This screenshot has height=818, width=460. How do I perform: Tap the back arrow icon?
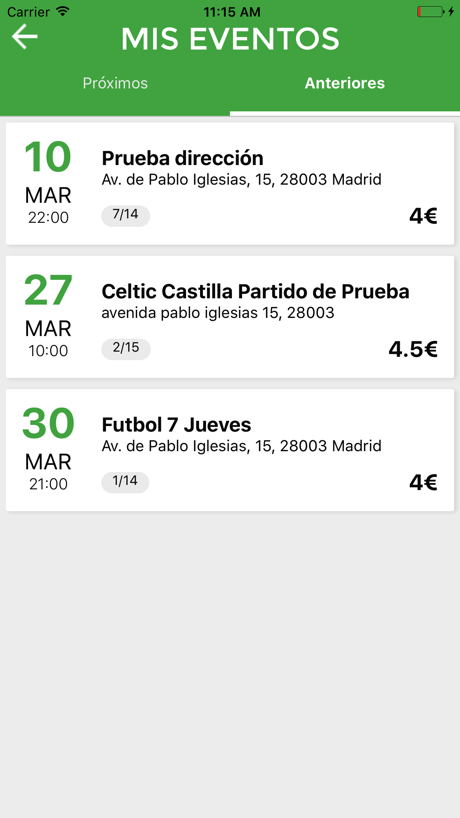tap(25, 37)
